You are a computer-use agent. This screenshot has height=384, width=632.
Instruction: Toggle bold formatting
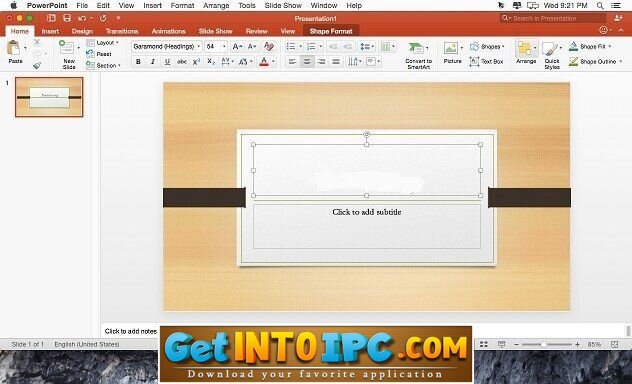point(138,62)
